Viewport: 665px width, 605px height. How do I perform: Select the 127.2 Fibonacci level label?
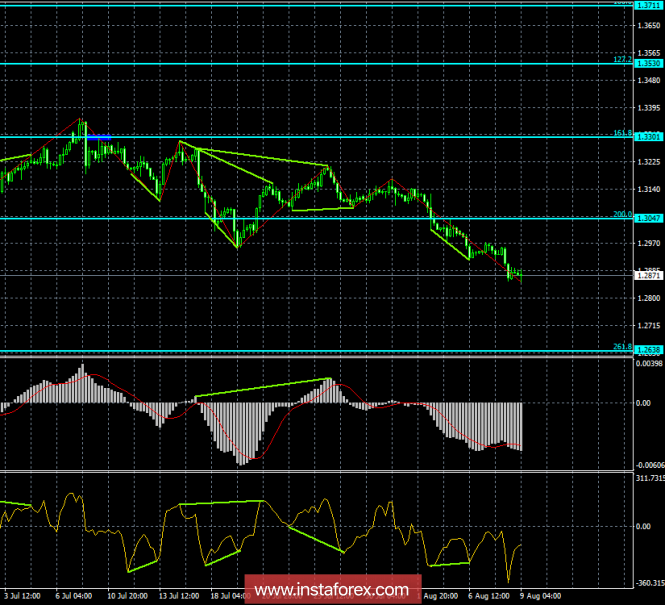pyautogui.click(x=620, y=60)
